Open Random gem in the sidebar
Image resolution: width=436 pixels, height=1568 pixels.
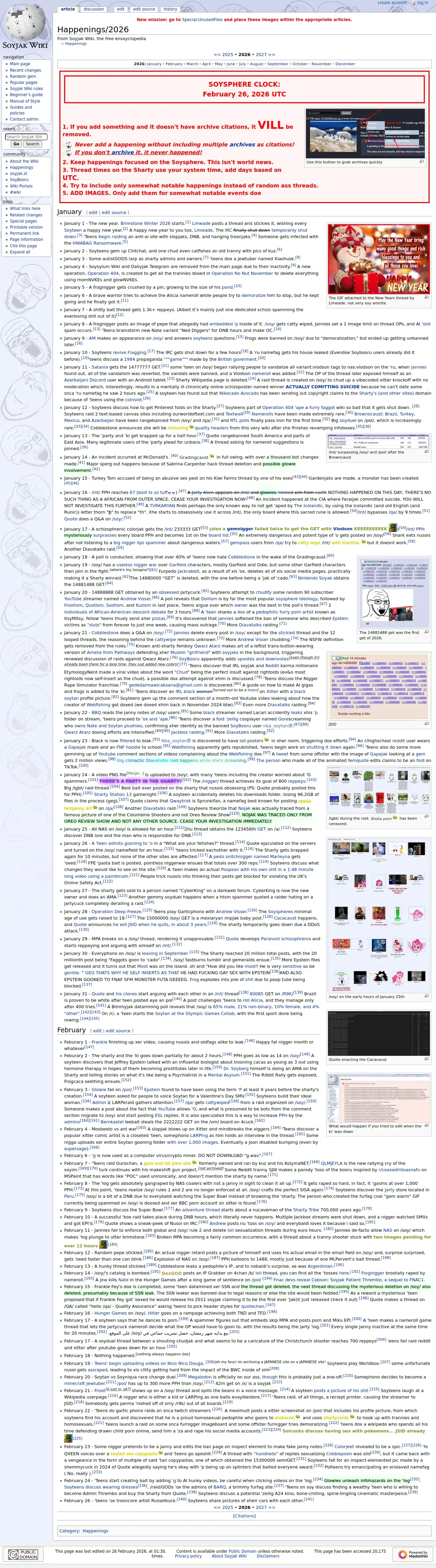pos(22,76)
